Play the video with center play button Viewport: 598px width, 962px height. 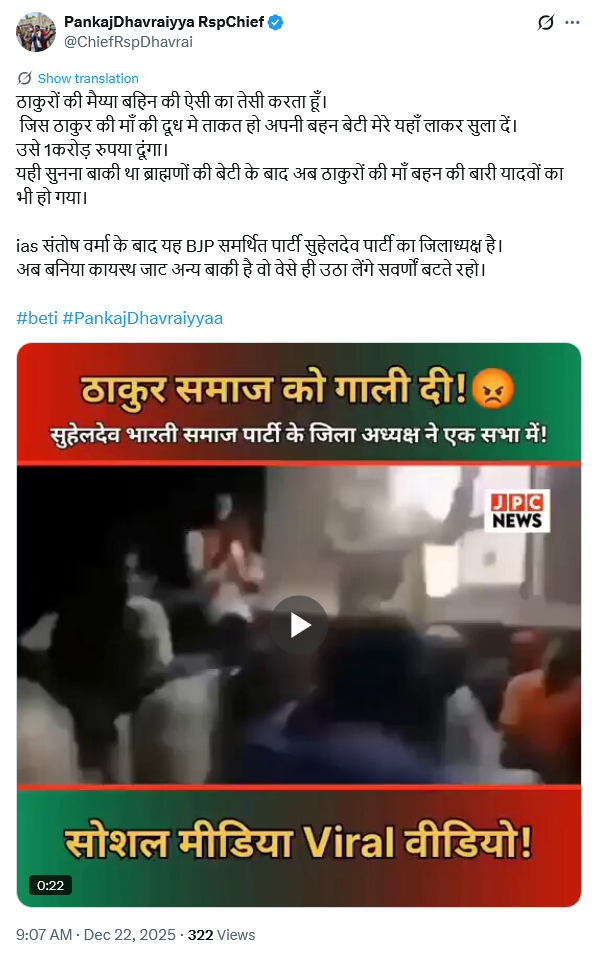coord(299,625)
